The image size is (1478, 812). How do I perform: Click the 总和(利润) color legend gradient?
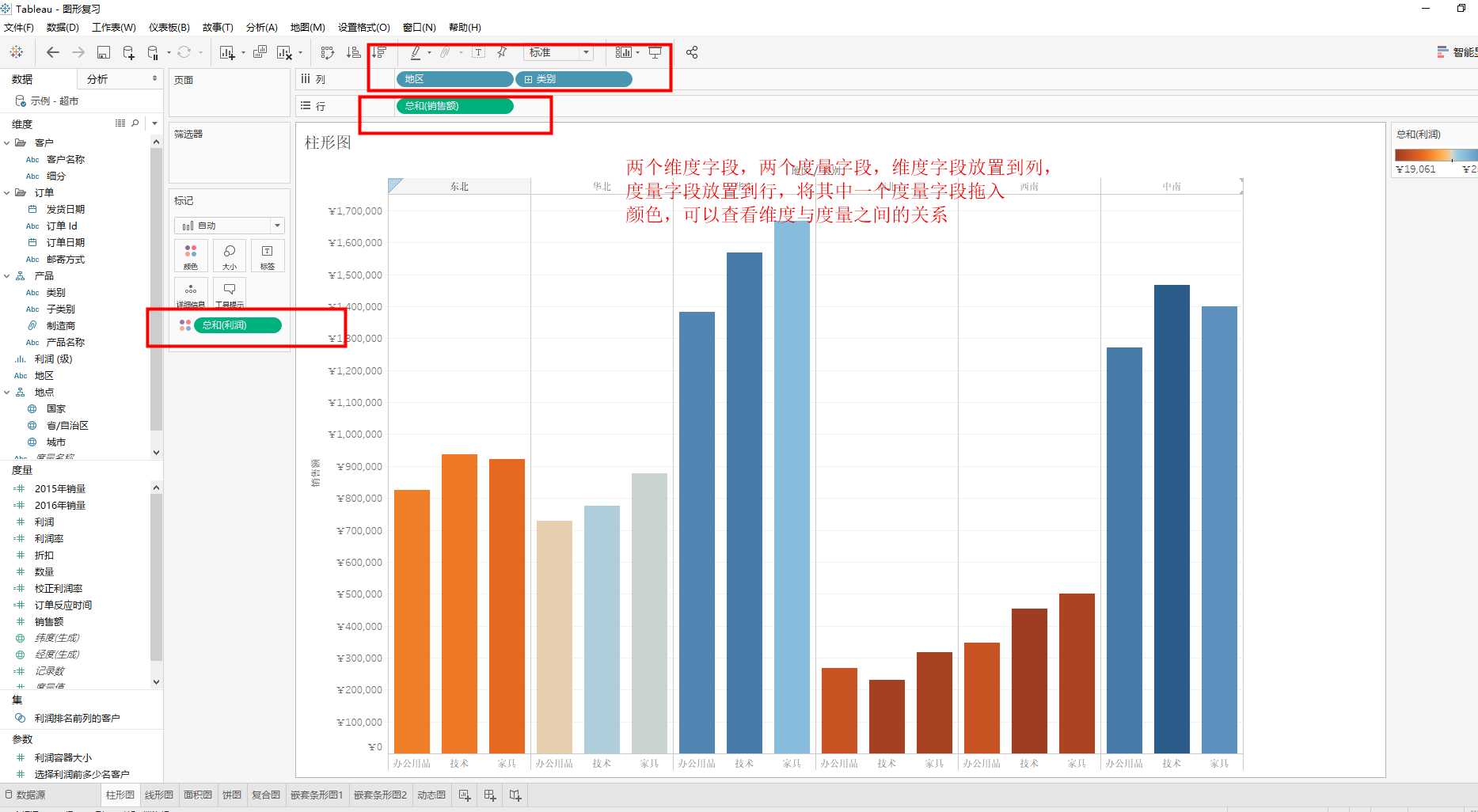pos(1436,155)
